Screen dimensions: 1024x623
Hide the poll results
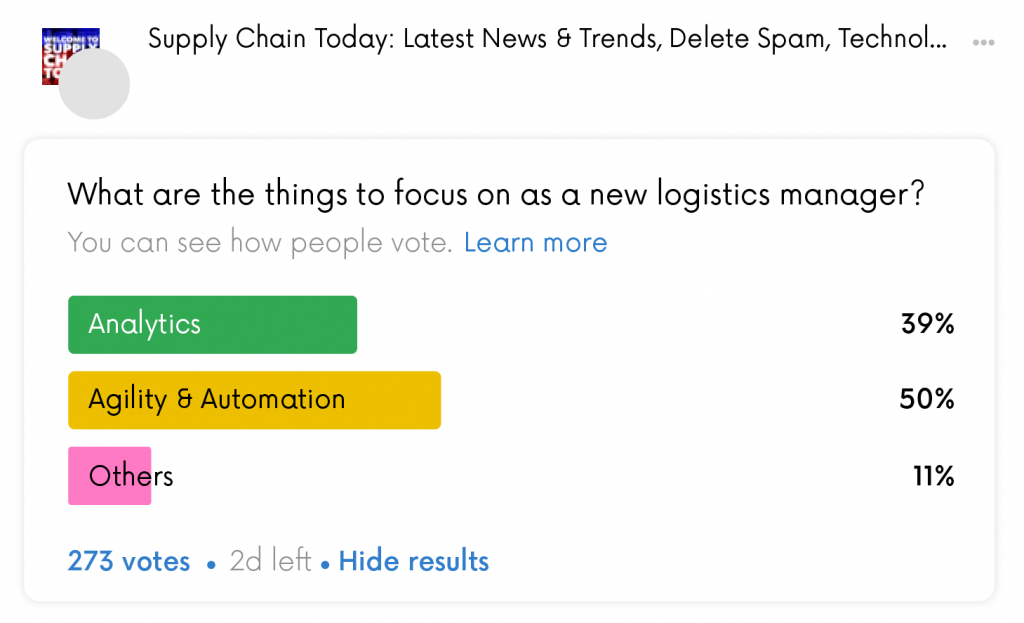[413, 561]
